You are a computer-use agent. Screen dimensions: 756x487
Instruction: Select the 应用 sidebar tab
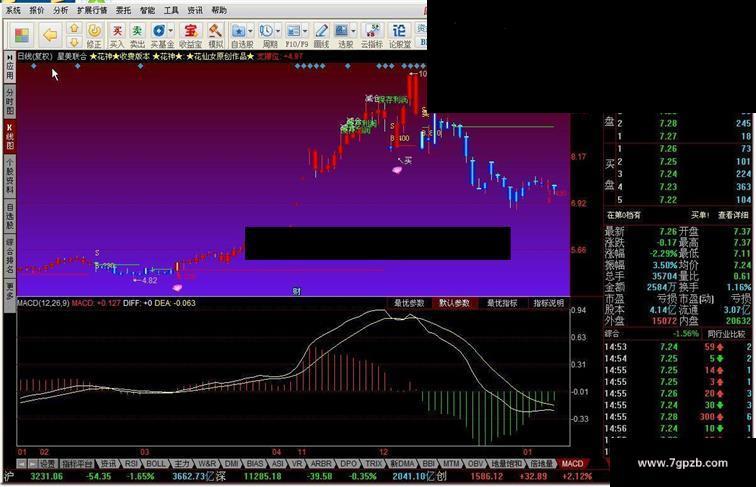coord(10,67)
